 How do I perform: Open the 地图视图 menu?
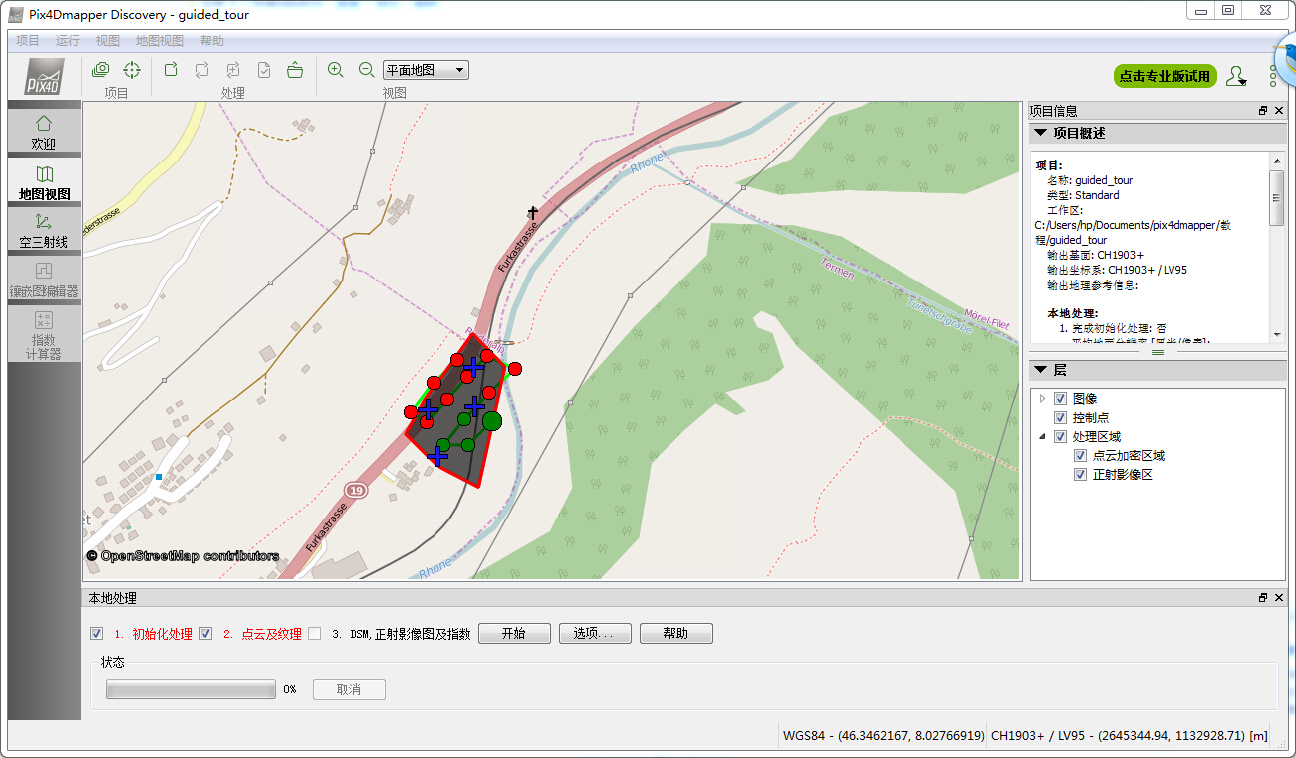coord(160,41)
